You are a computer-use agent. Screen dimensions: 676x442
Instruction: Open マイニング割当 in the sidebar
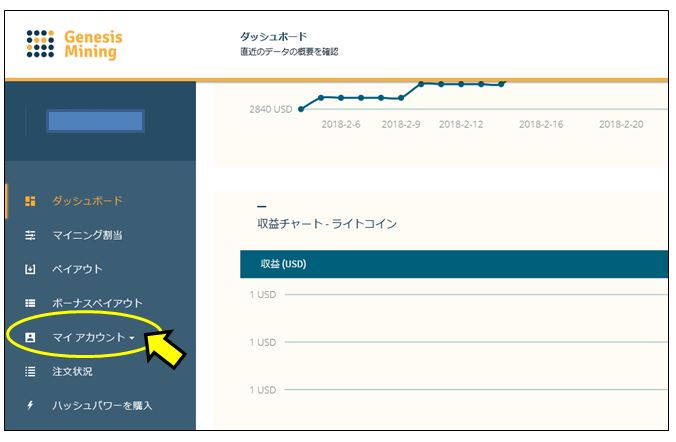[x=88, y=235]
